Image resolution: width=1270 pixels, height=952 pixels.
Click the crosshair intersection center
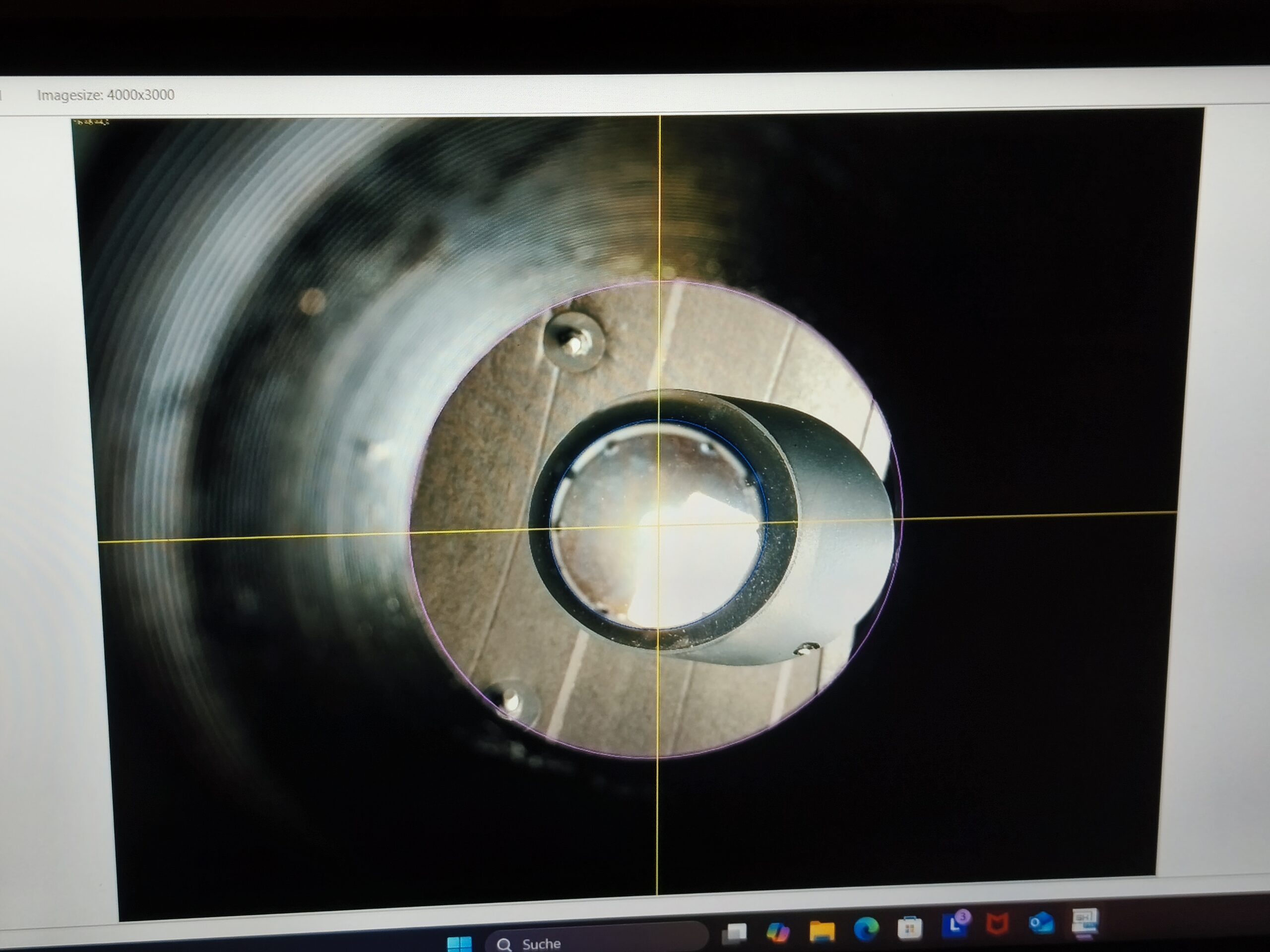tap(658, 525)
